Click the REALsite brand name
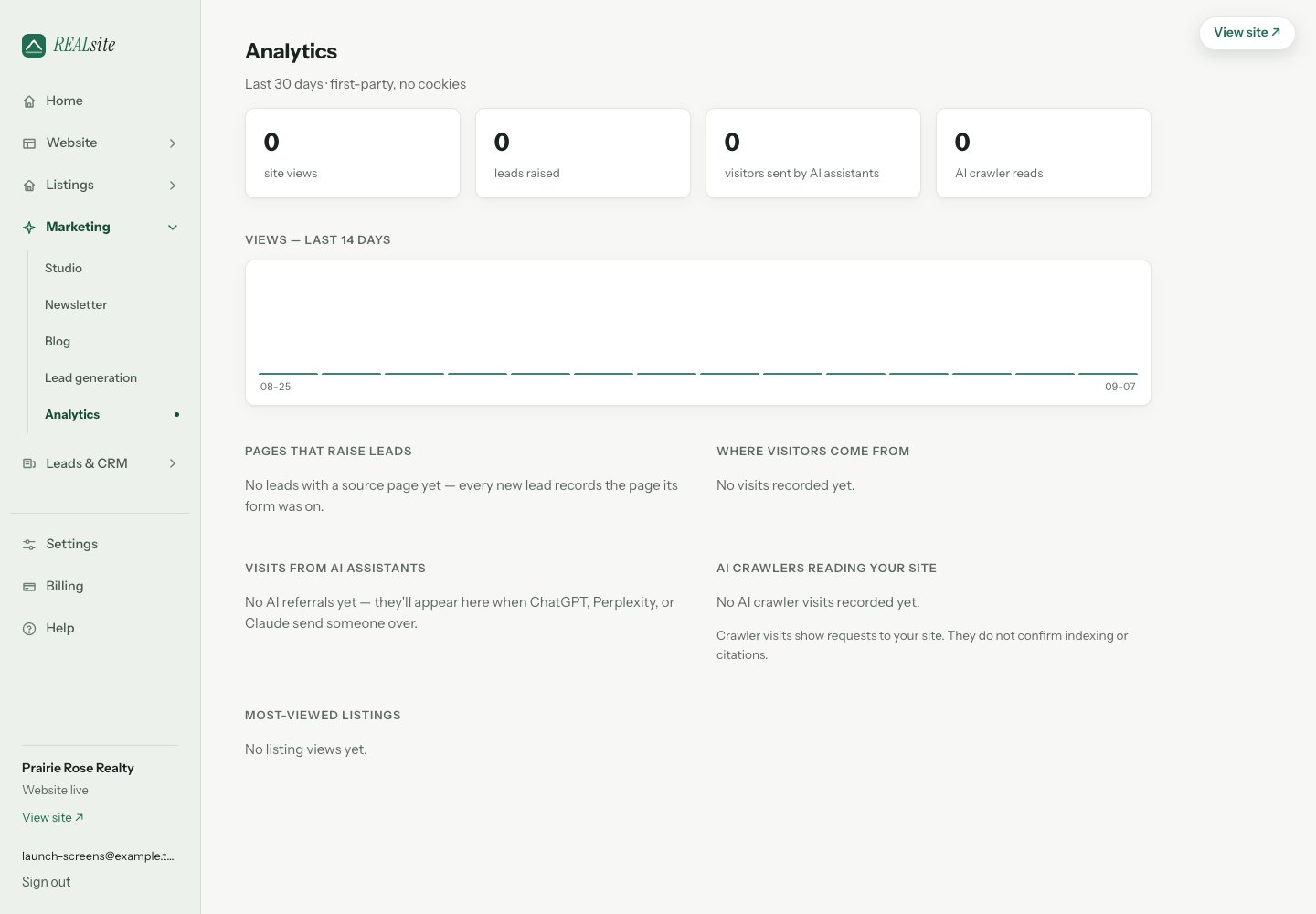The image size is (1316, 914). 84,45
